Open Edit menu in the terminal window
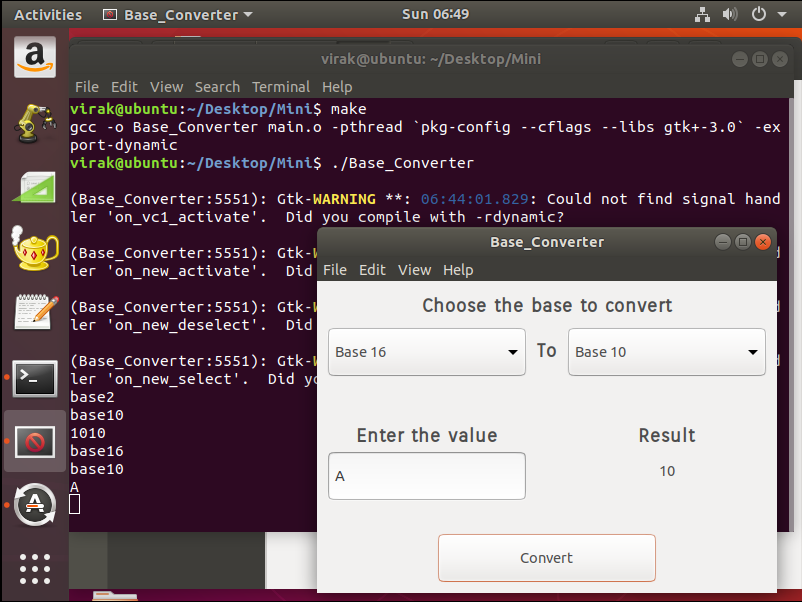The width and height of the screenshot is (802, 602). point(124,87)
